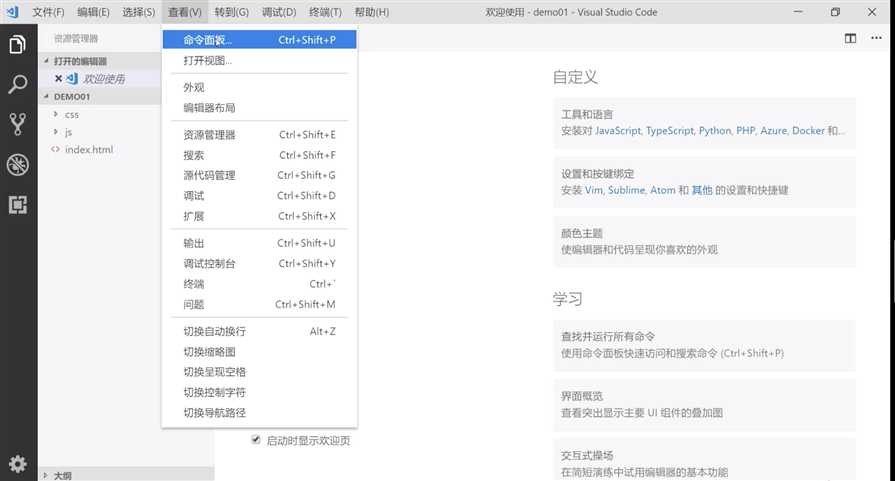Select 打开视图... menu entry
895x481 pixels.
(260, 60)
